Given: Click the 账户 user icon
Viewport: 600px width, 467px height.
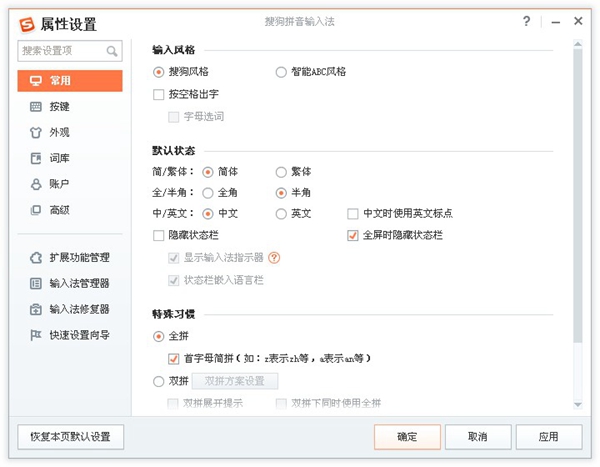Looking at the screenshot, I should coord(36,184).
